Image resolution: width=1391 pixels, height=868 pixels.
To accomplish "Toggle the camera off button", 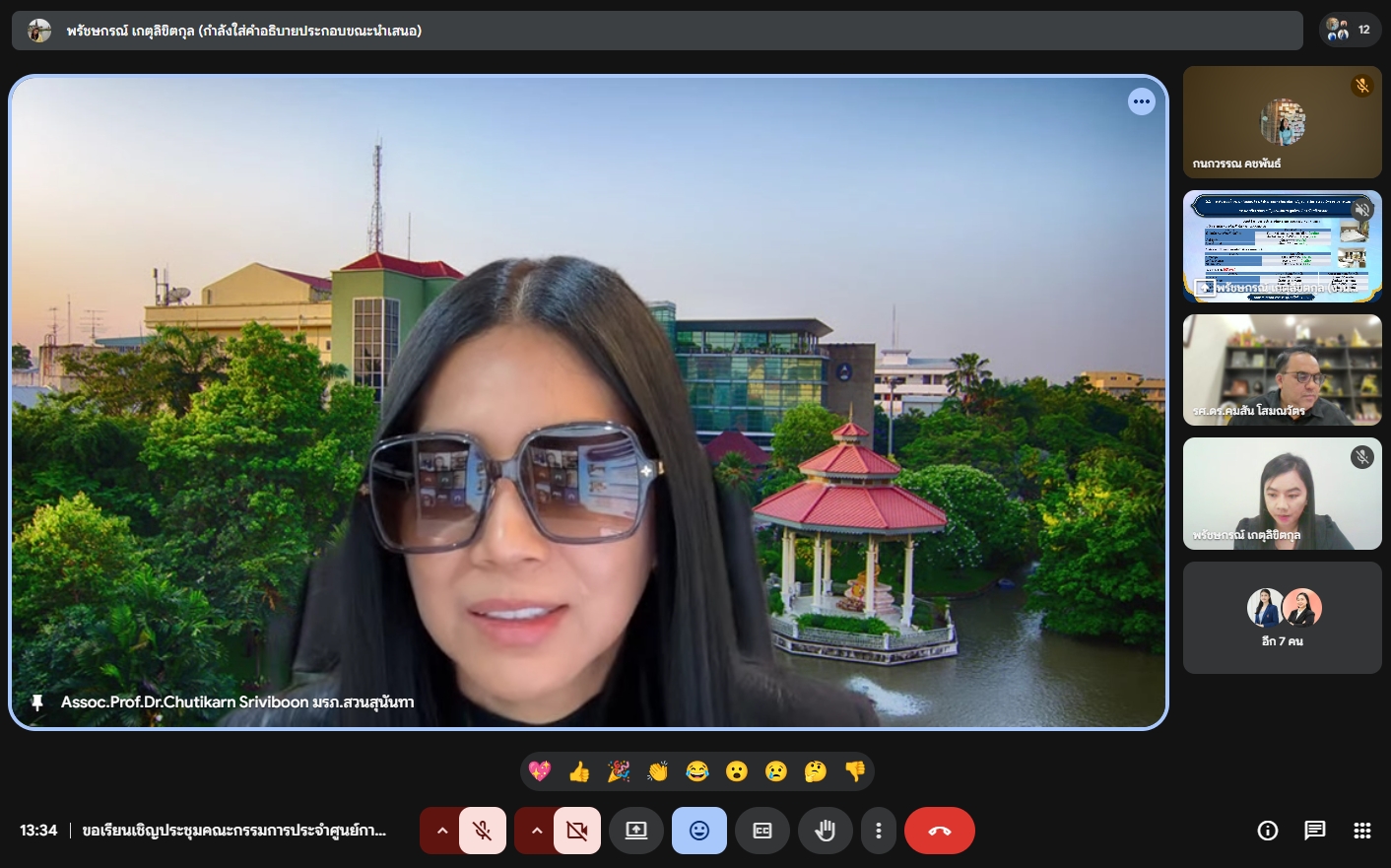I will coord(576,831).
